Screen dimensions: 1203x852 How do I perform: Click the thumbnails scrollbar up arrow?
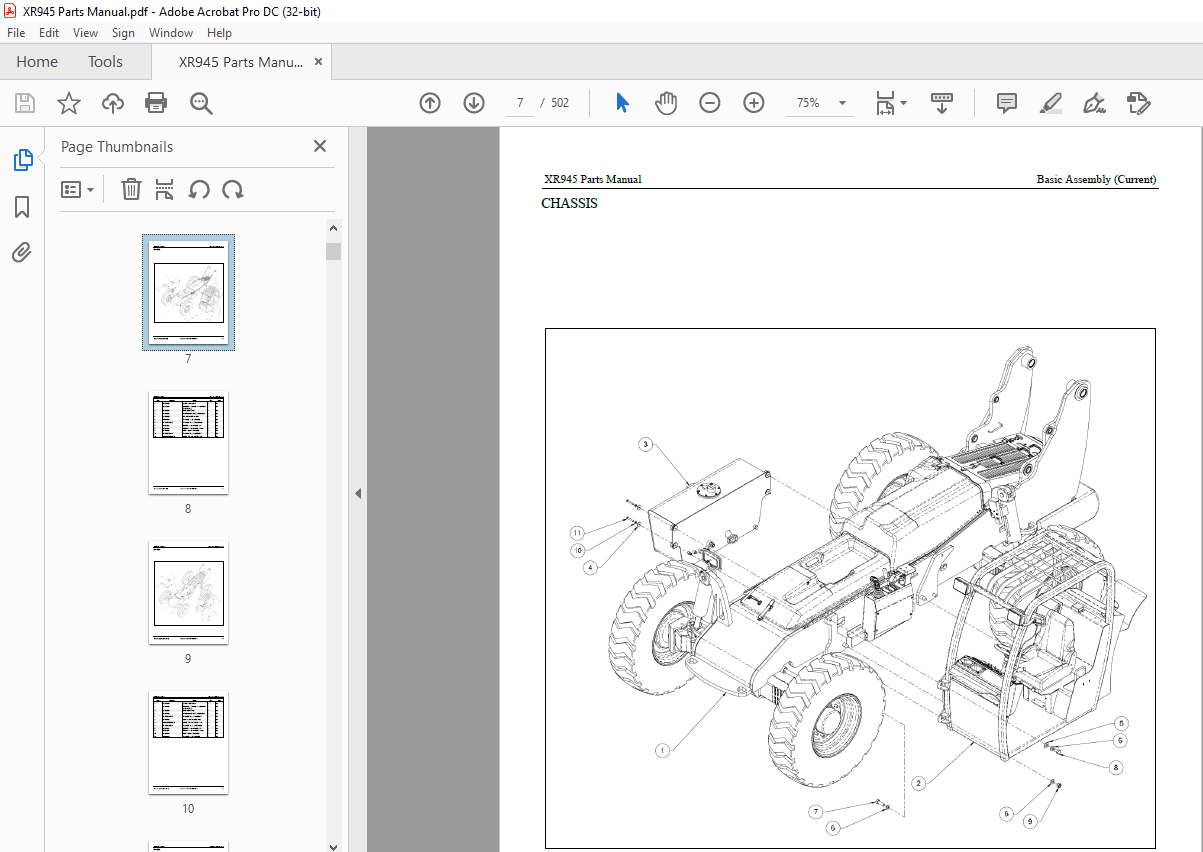tap(333, 228)
